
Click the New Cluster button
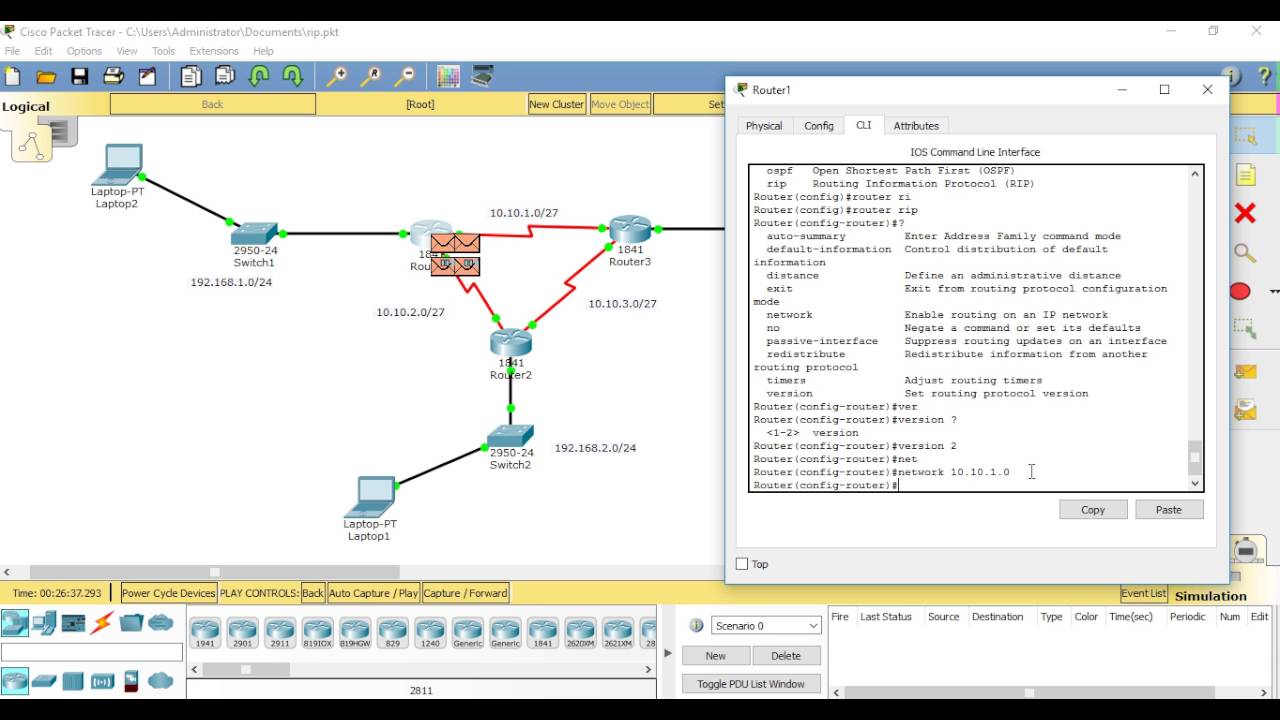tap(556, 104)
